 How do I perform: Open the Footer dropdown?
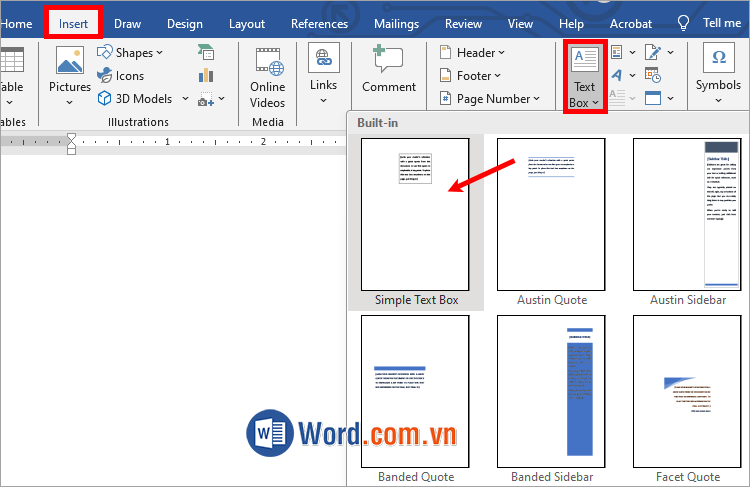[x=470, y=76]
